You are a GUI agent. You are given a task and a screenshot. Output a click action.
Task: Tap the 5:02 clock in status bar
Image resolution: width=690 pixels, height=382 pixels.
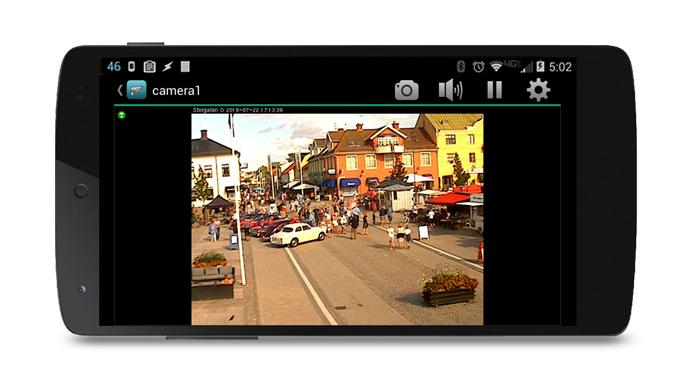pos(560,67)
